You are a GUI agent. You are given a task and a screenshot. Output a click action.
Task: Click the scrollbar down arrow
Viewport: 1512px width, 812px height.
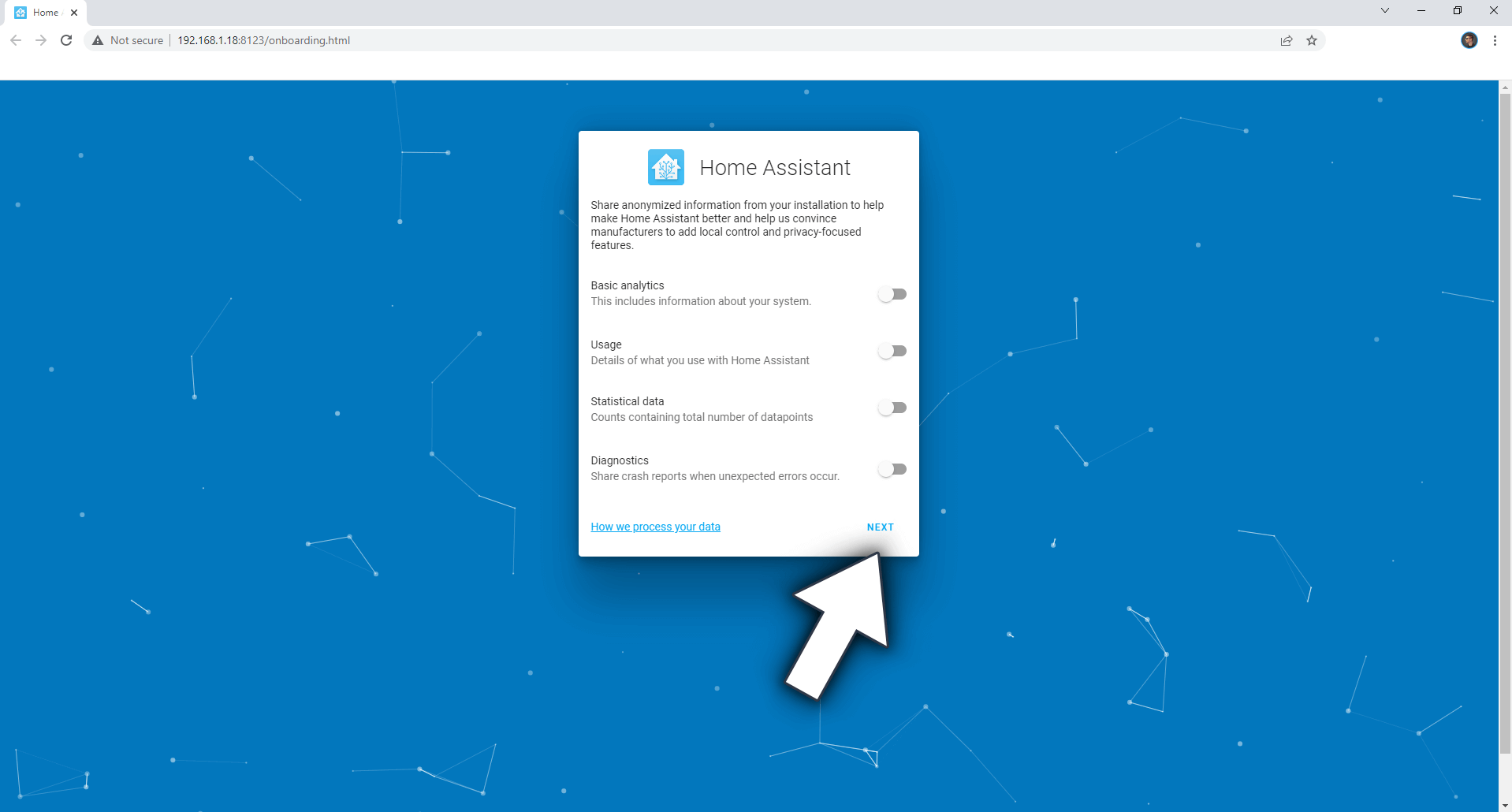[x=1505, y=805]
